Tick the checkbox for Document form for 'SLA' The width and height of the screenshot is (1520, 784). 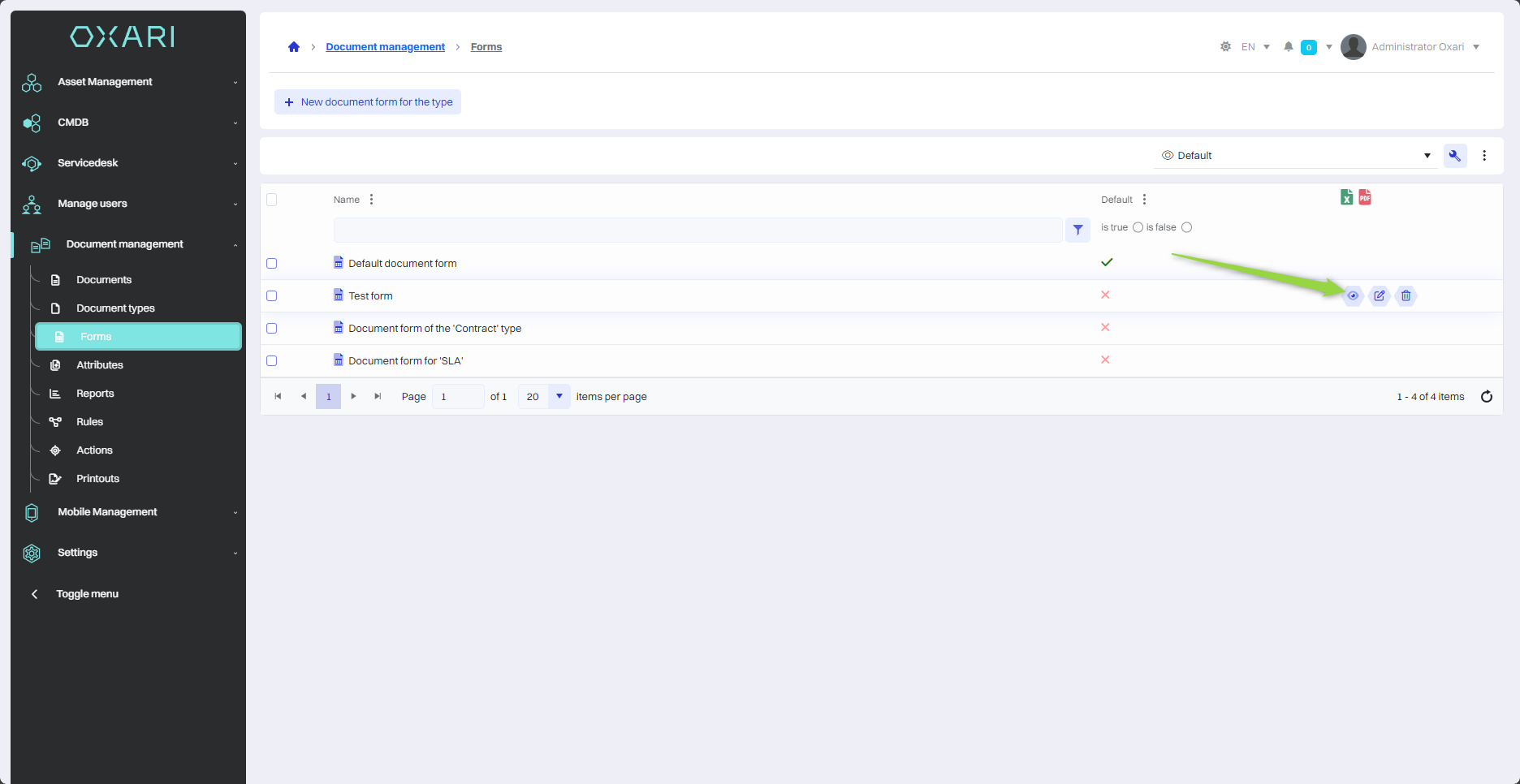click(272, 361)
